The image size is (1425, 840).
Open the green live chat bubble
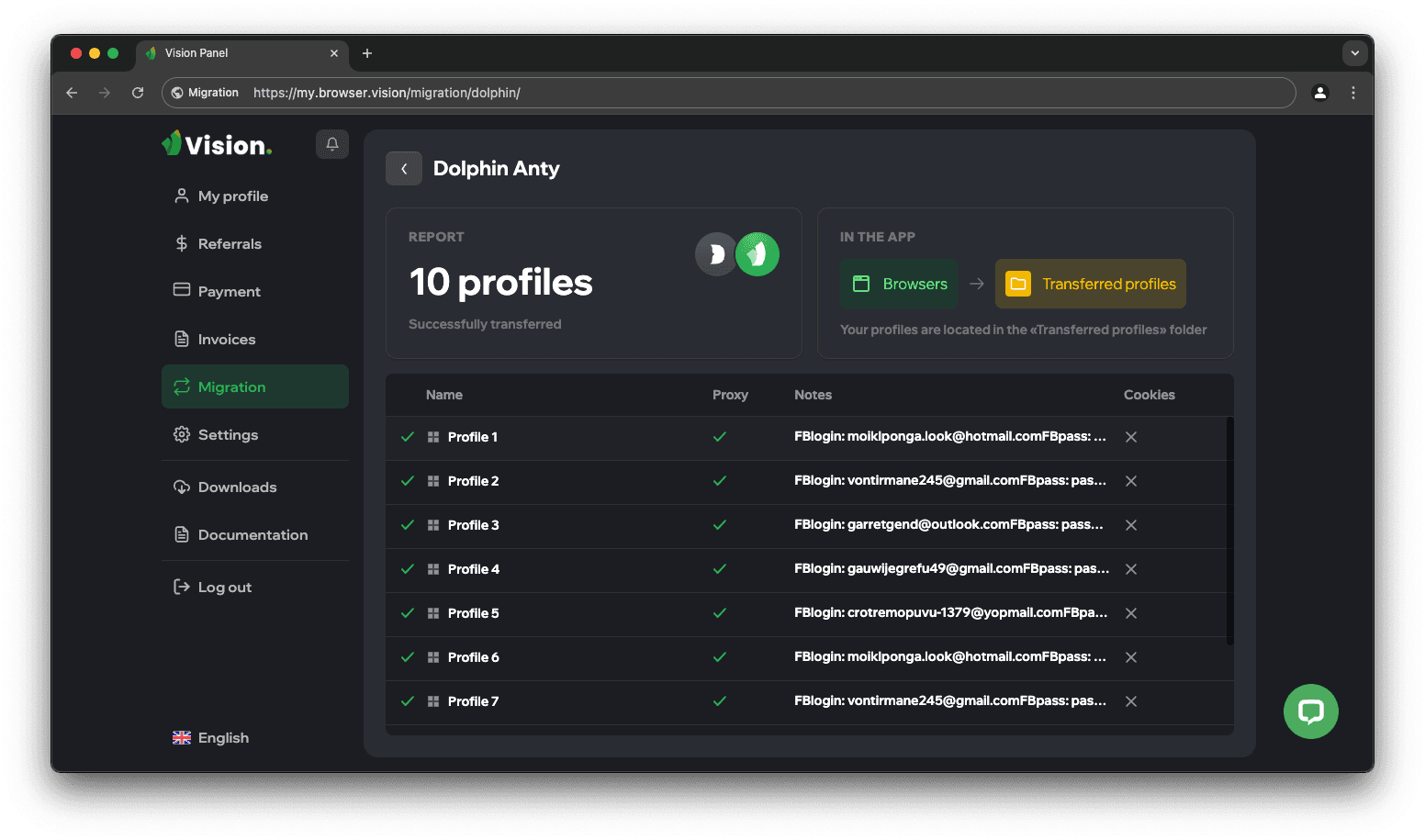coord(1310,711)
